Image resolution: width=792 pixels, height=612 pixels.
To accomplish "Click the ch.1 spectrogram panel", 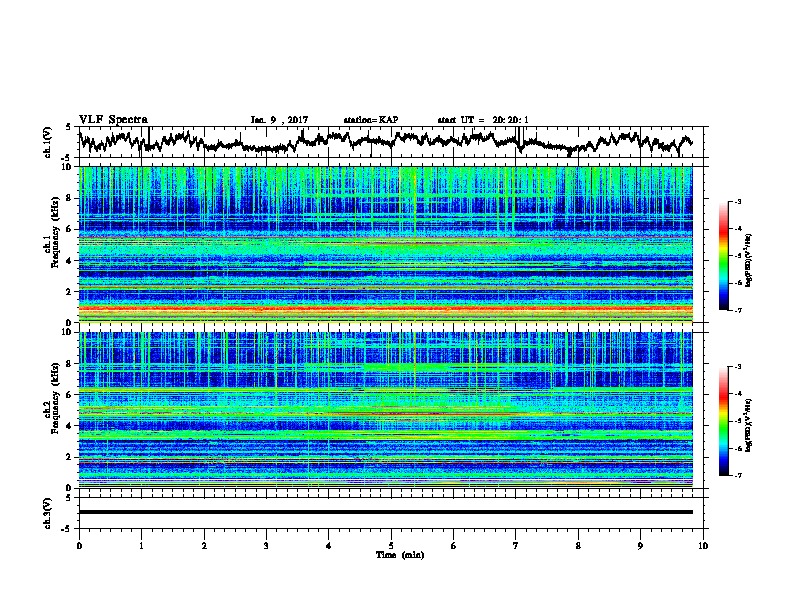I will 385,244.
